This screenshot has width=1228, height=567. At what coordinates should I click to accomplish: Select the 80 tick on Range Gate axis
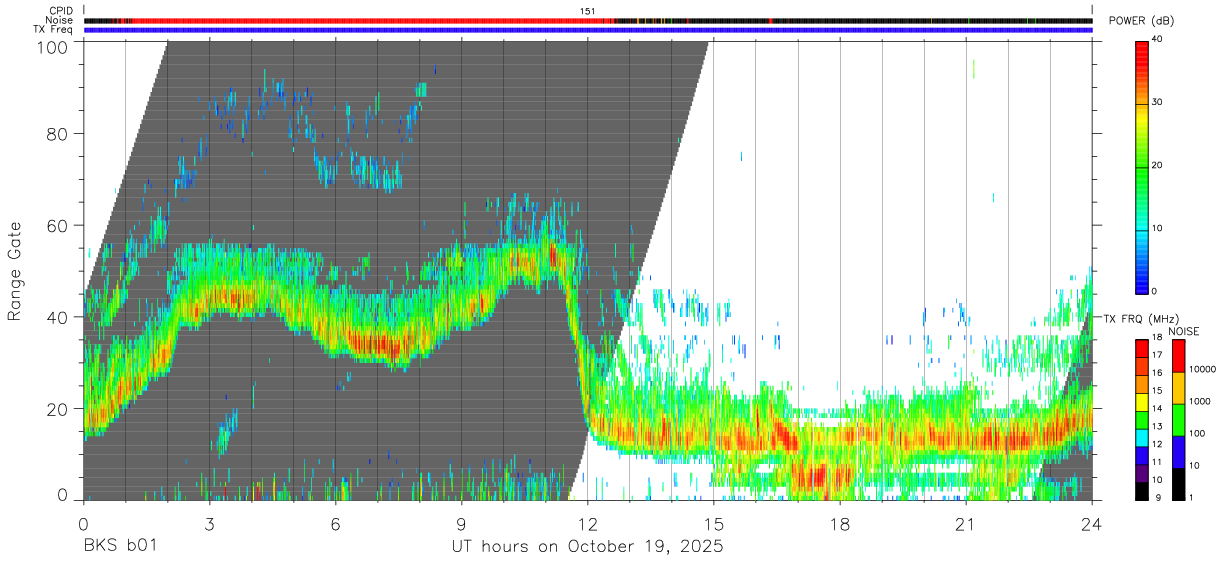pos(56,133)
